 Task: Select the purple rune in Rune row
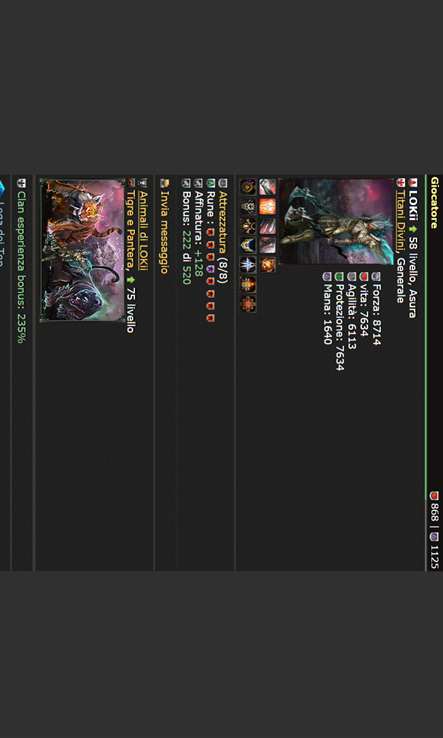(x=210, y=269)
